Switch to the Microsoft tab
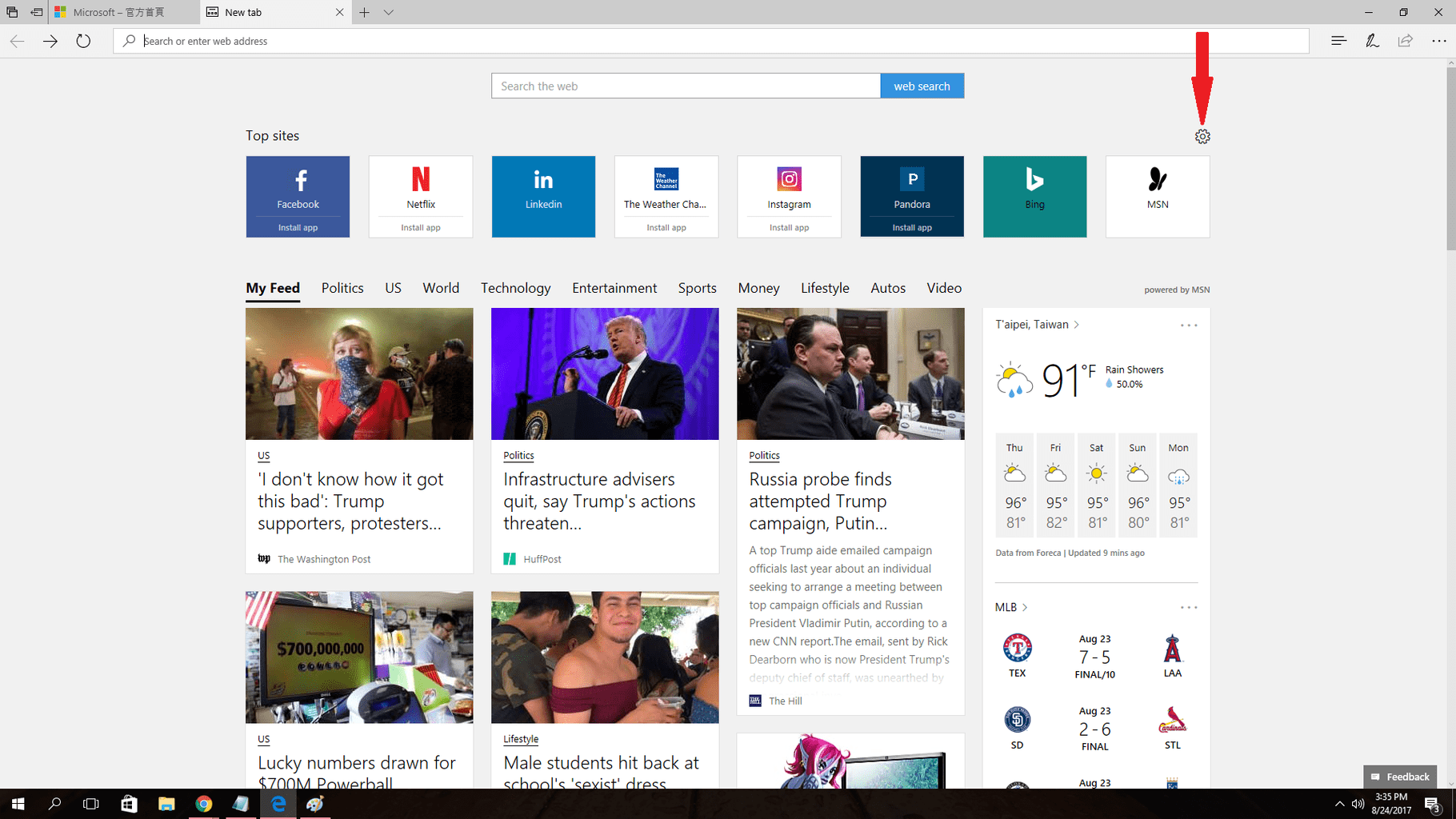1456x819 pixels. [x=124, y=12]
